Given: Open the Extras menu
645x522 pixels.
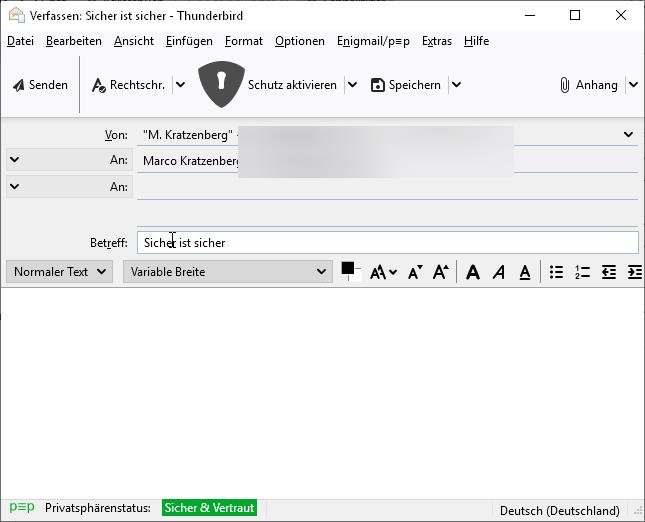Looking at the screenshot, I should [437, 41].
